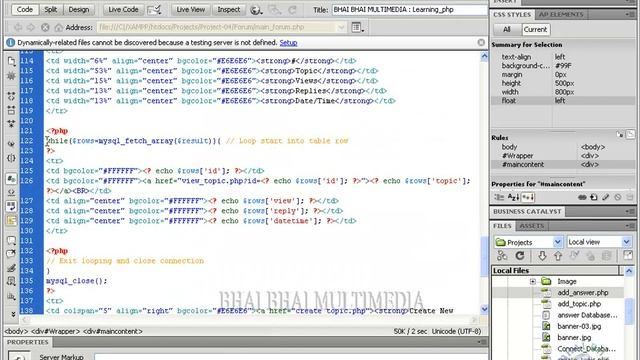The height and width of the screenshot is (360, 640).
Task: Wrap selection with a tag
Action: click(x=11, y=268)
